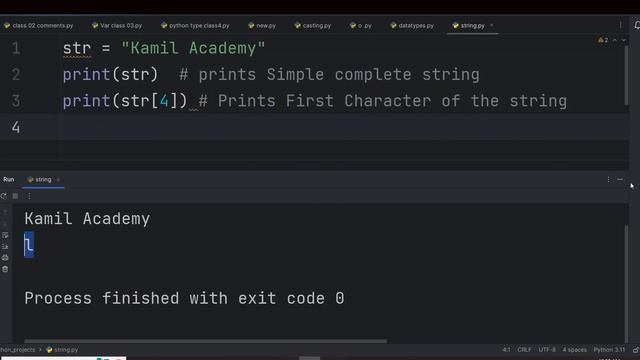Toggle scroll to end of console
The height and width of the screenshot is (360, 640).
(5, 247)
